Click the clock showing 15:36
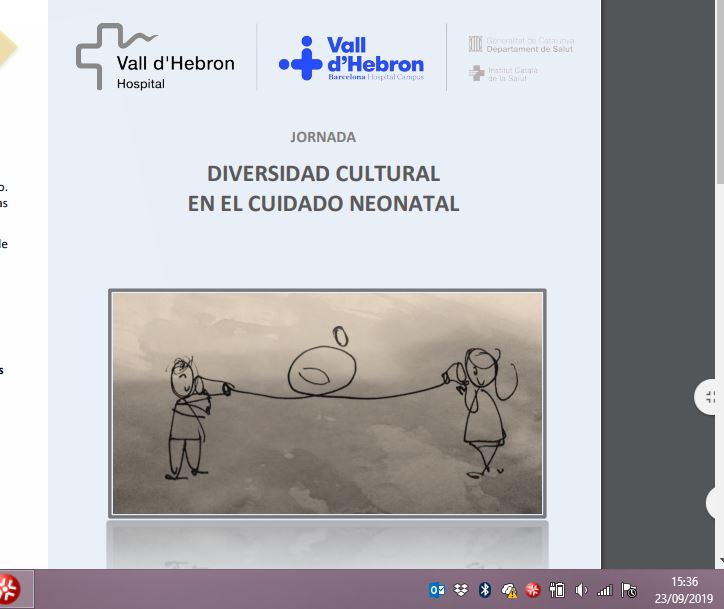Image resolution: width=724 pixels, height=609 pixels. tap(684, 589)
